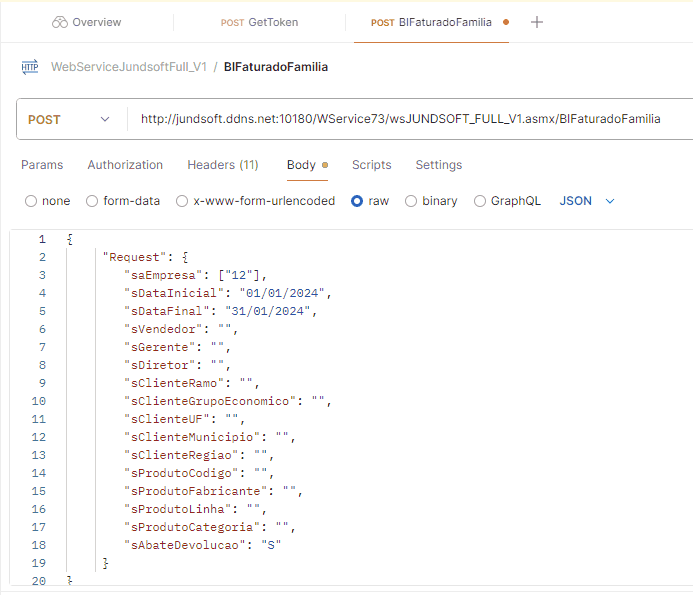This screenshot has height=595, width=693.
Task: Select the raw body option
Action: pyautogui.click(x=357, y=201)
